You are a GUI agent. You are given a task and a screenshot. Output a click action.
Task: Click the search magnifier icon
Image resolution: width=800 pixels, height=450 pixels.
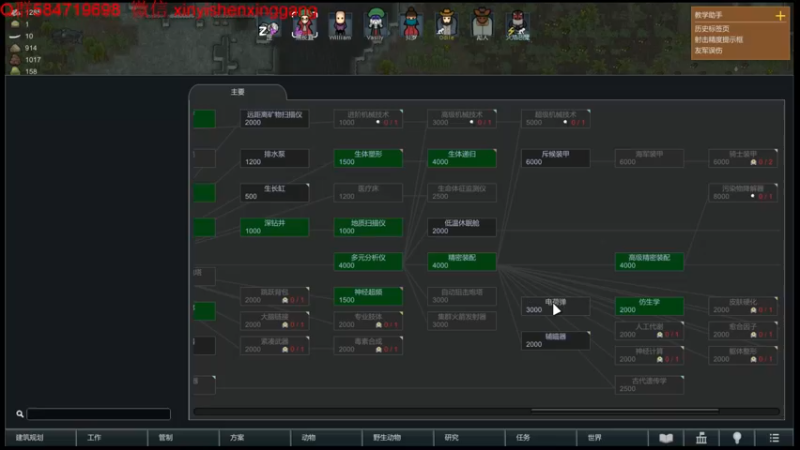point(20,414)
